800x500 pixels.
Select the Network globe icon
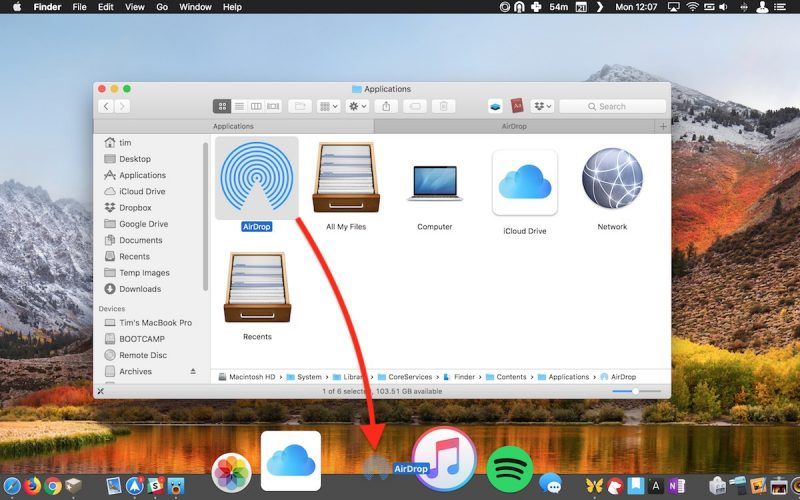[612, 179]
